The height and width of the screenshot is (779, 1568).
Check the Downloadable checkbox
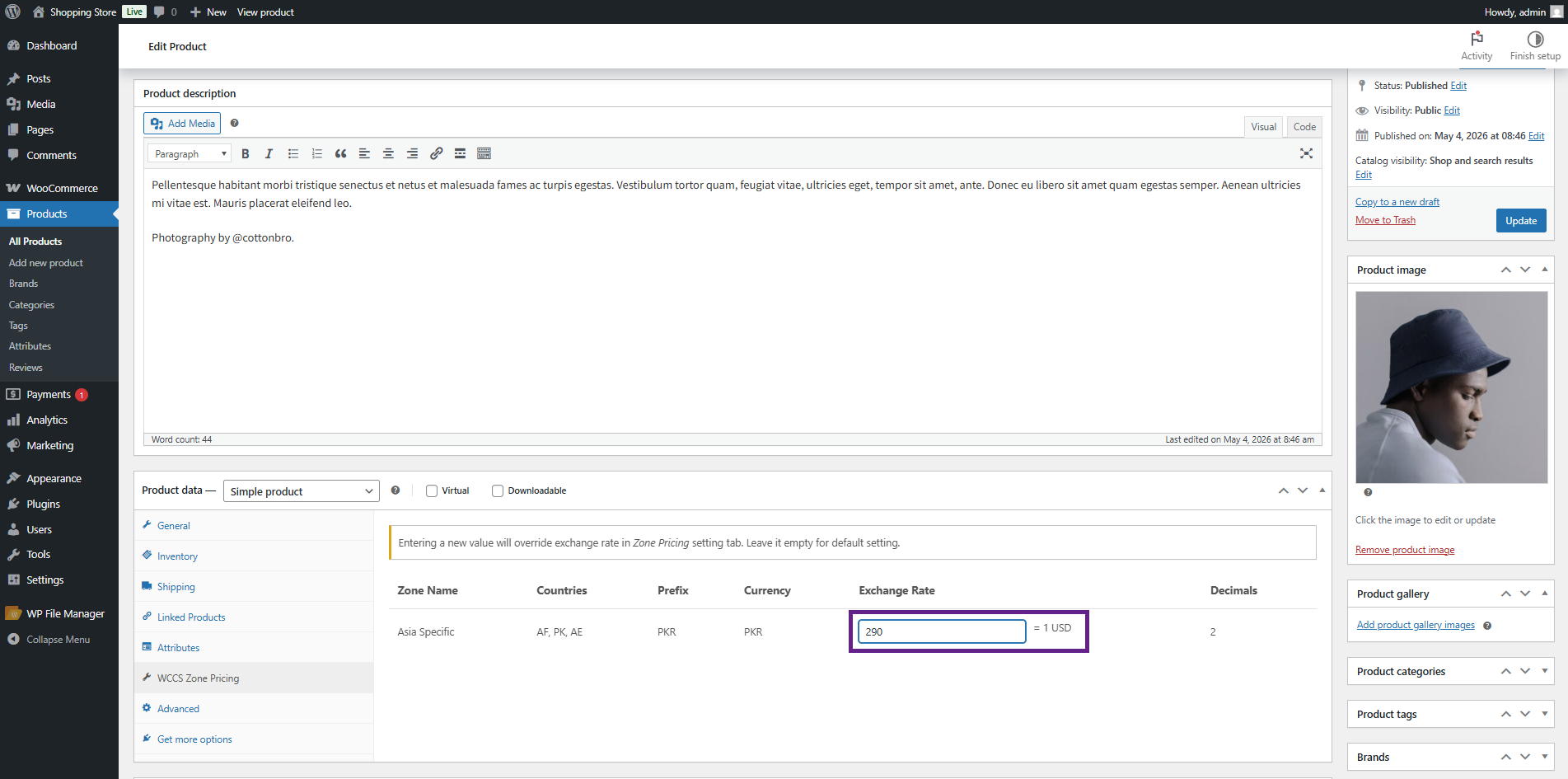(498, 490)
